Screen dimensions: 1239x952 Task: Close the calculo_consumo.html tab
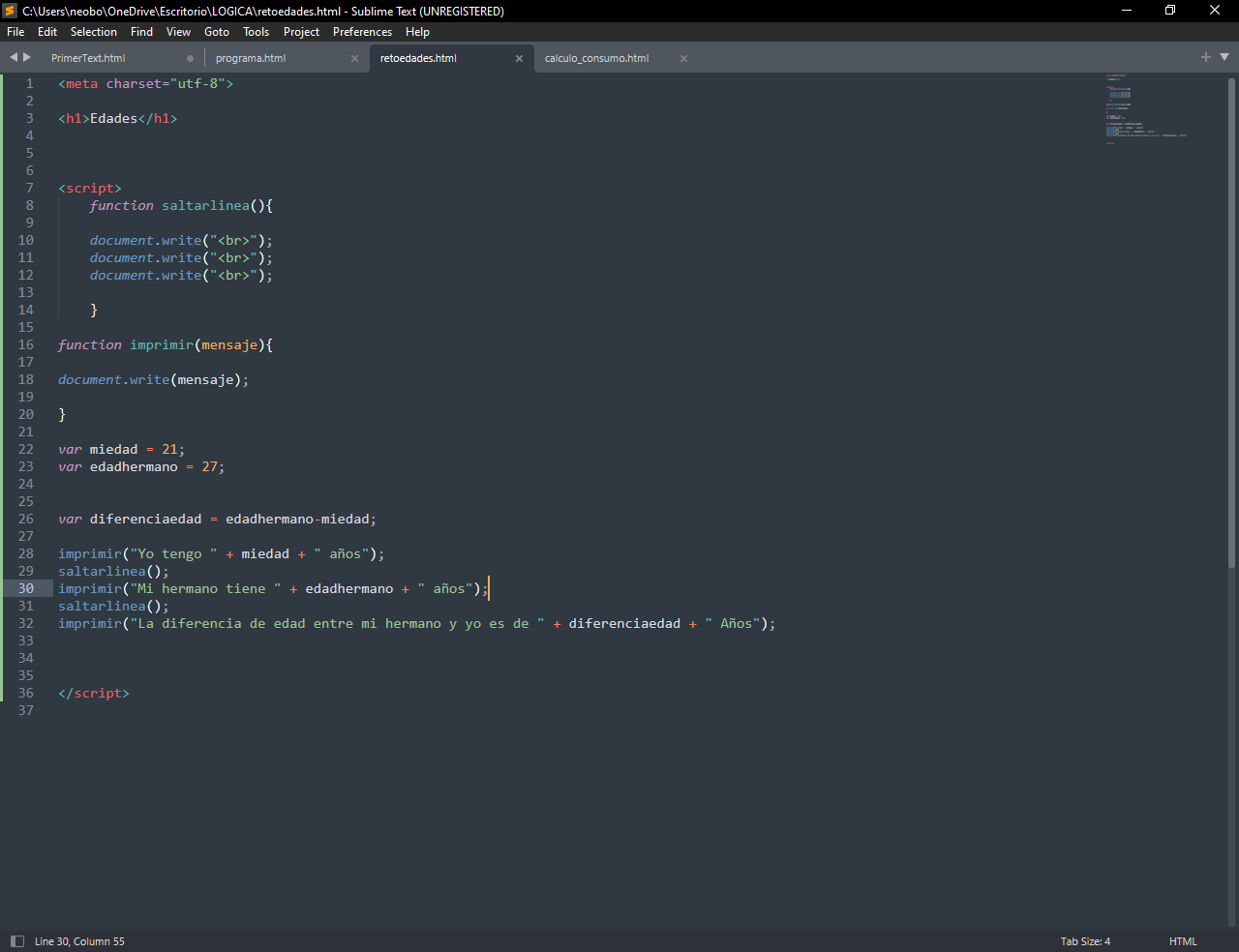point(683,58)
